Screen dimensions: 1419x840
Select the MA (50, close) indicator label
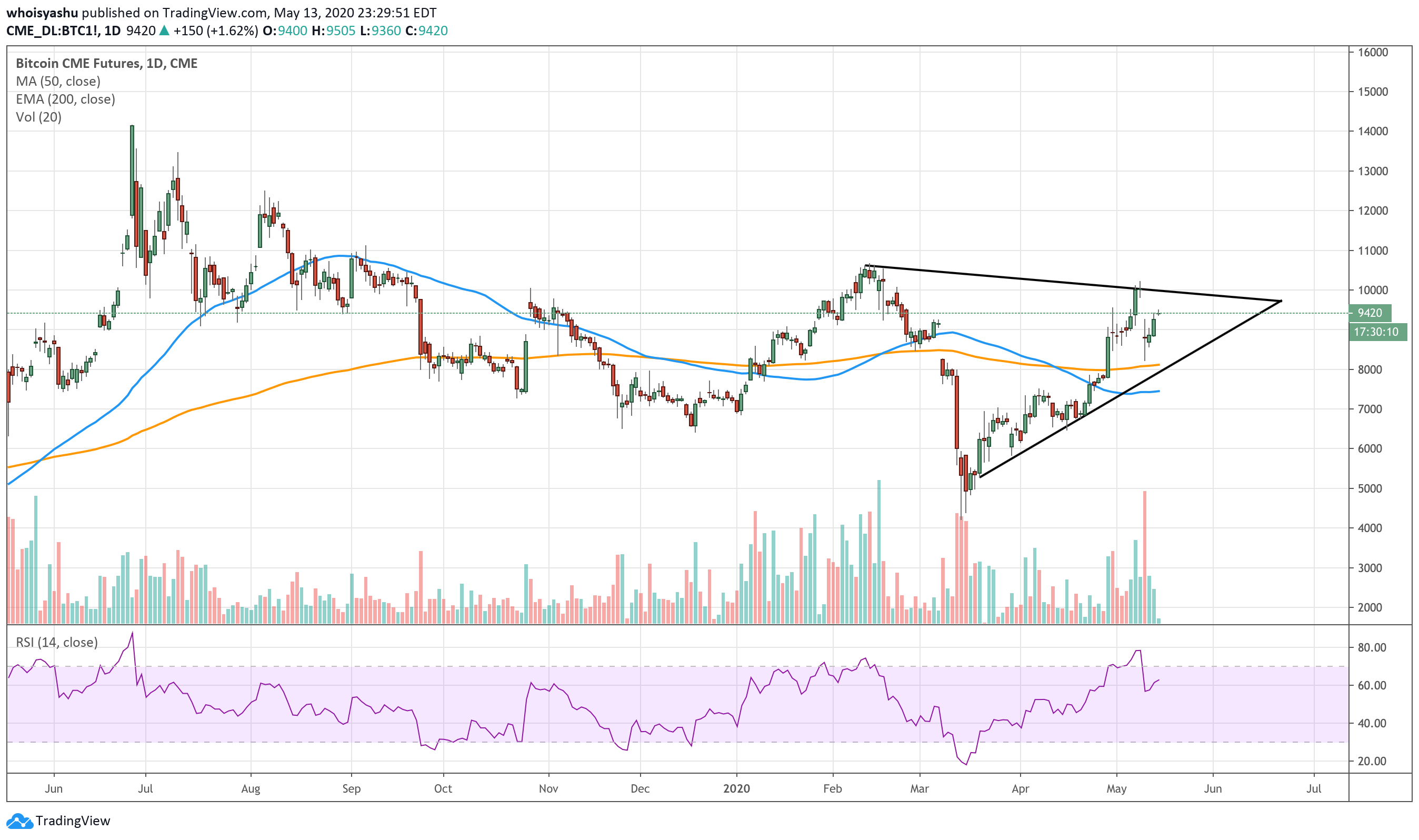point(58,81)
